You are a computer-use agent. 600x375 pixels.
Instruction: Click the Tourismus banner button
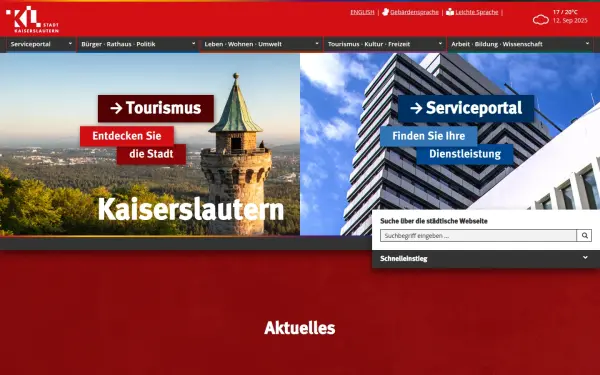(156, 108)
